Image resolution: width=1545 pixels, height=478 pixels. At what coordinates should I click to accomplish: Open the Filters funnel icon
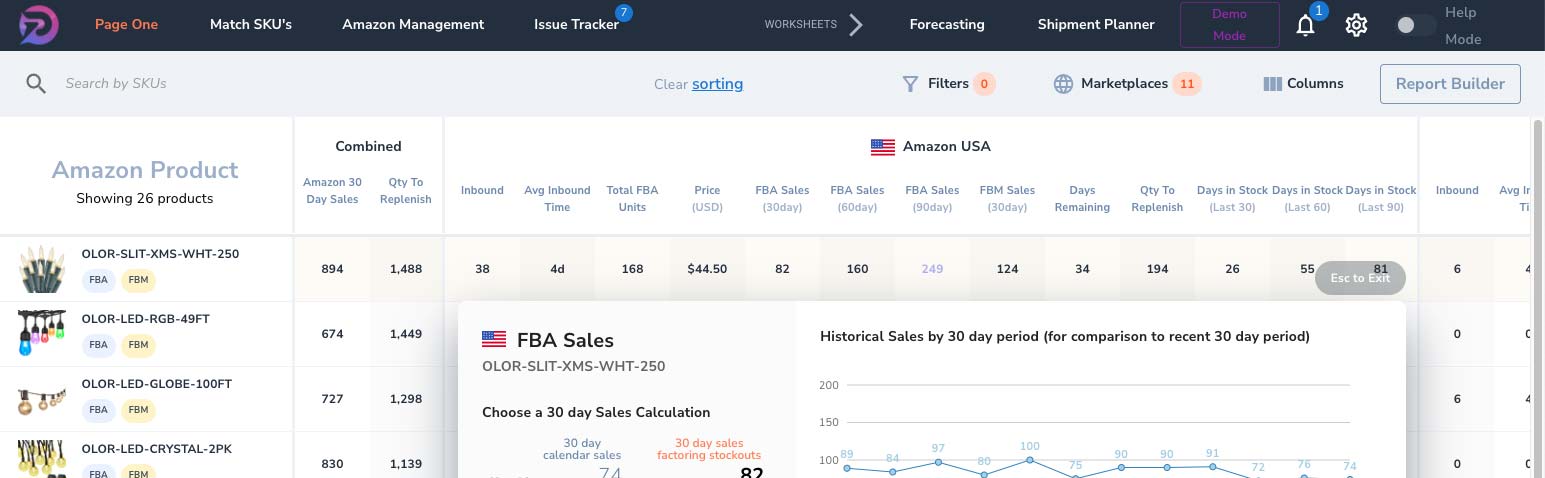click(910, 84)
